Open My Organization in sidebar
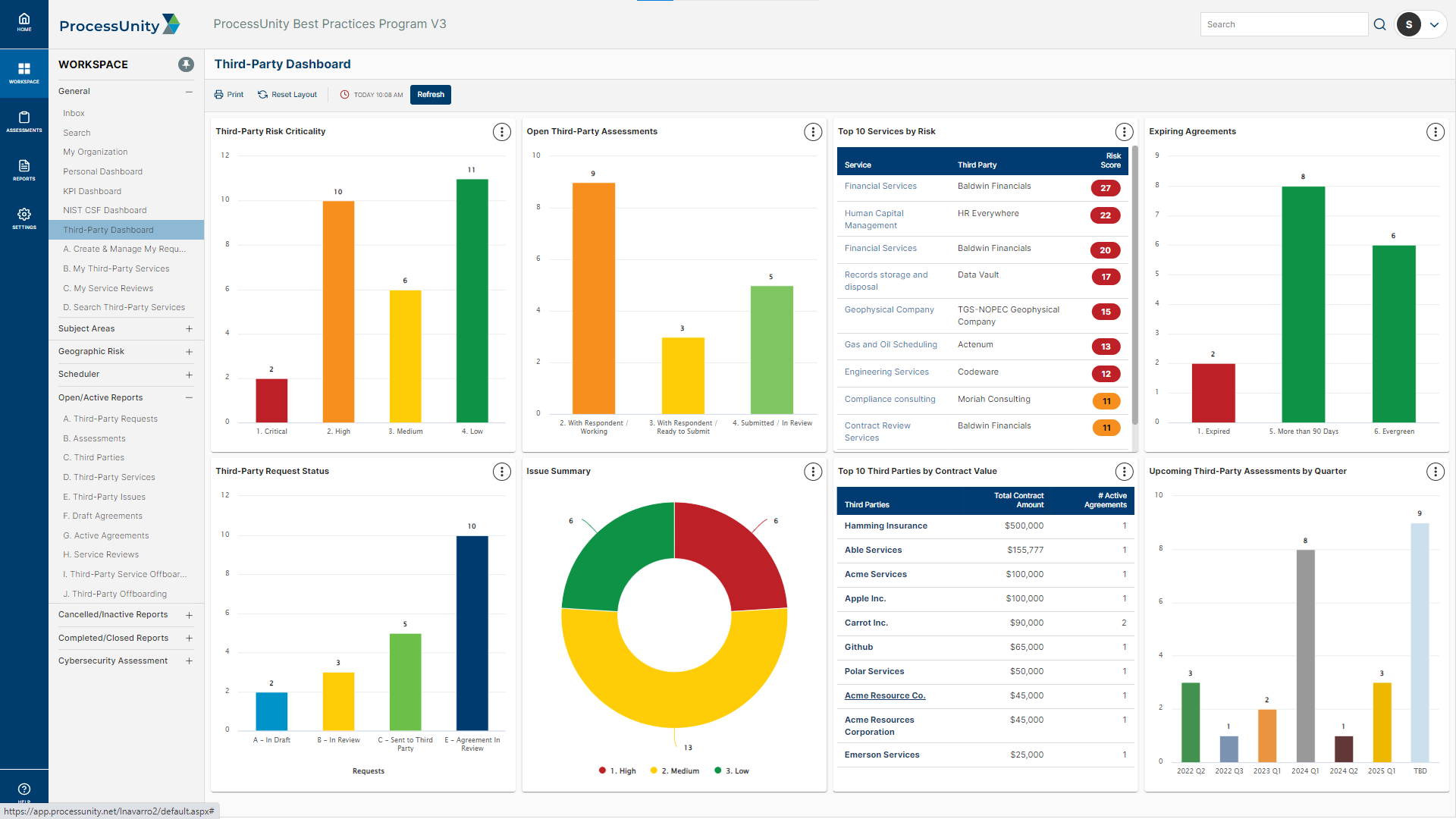Screen dimensions: 1456x819 96,152
